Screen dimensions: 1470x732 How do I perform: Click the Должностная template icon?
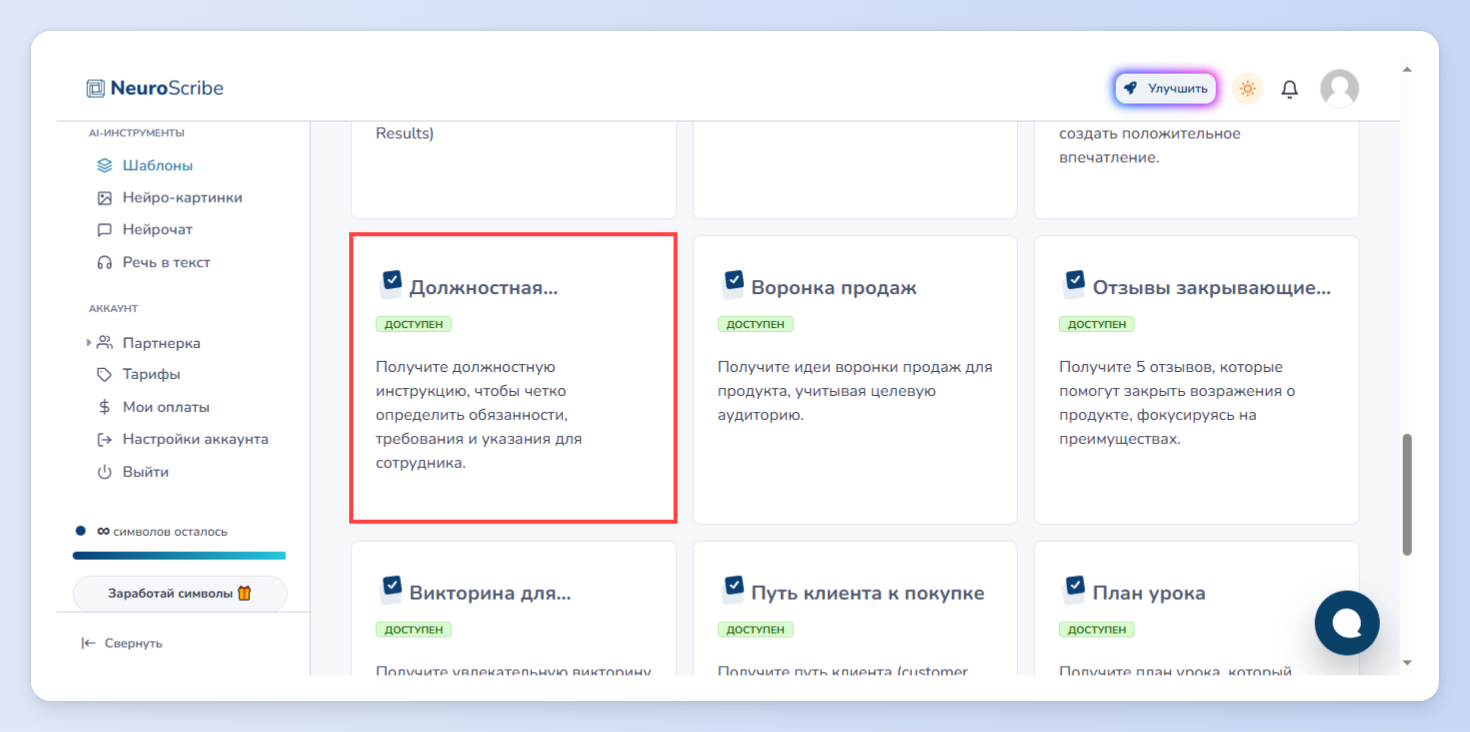[391, 283]
